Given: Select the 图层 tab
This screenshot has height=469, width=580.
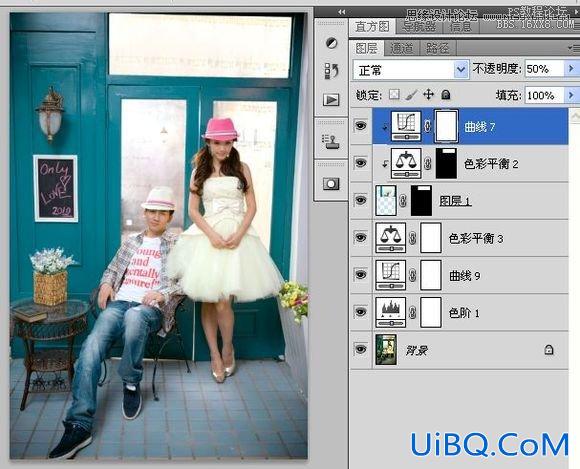Looking at the screenshot, I should point(367,48).
